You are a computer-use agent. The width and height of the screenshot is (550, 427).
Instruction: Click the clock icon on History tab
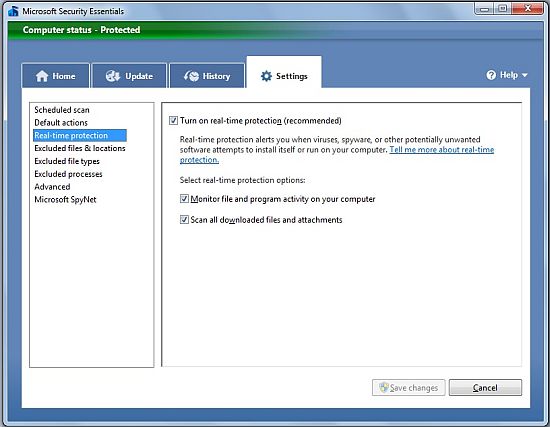pos(192,76)
